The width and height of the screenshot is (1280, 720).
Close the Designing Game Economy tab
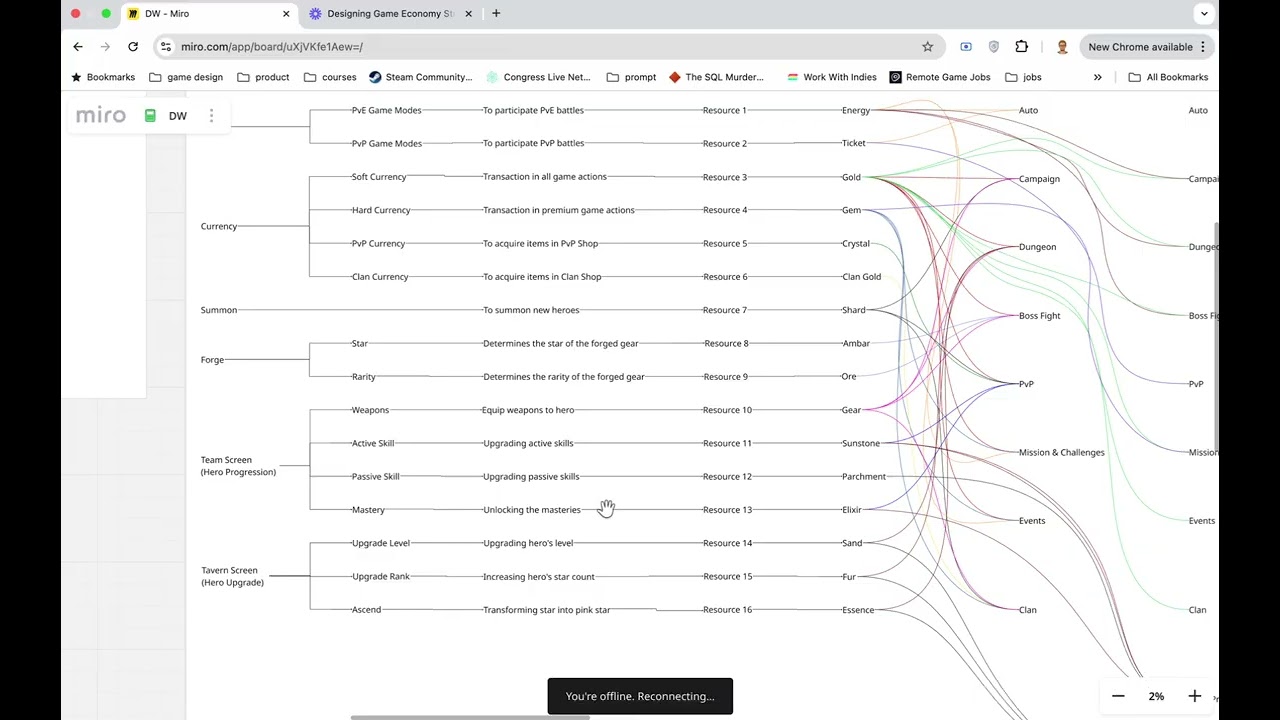[x=468, y=14]
